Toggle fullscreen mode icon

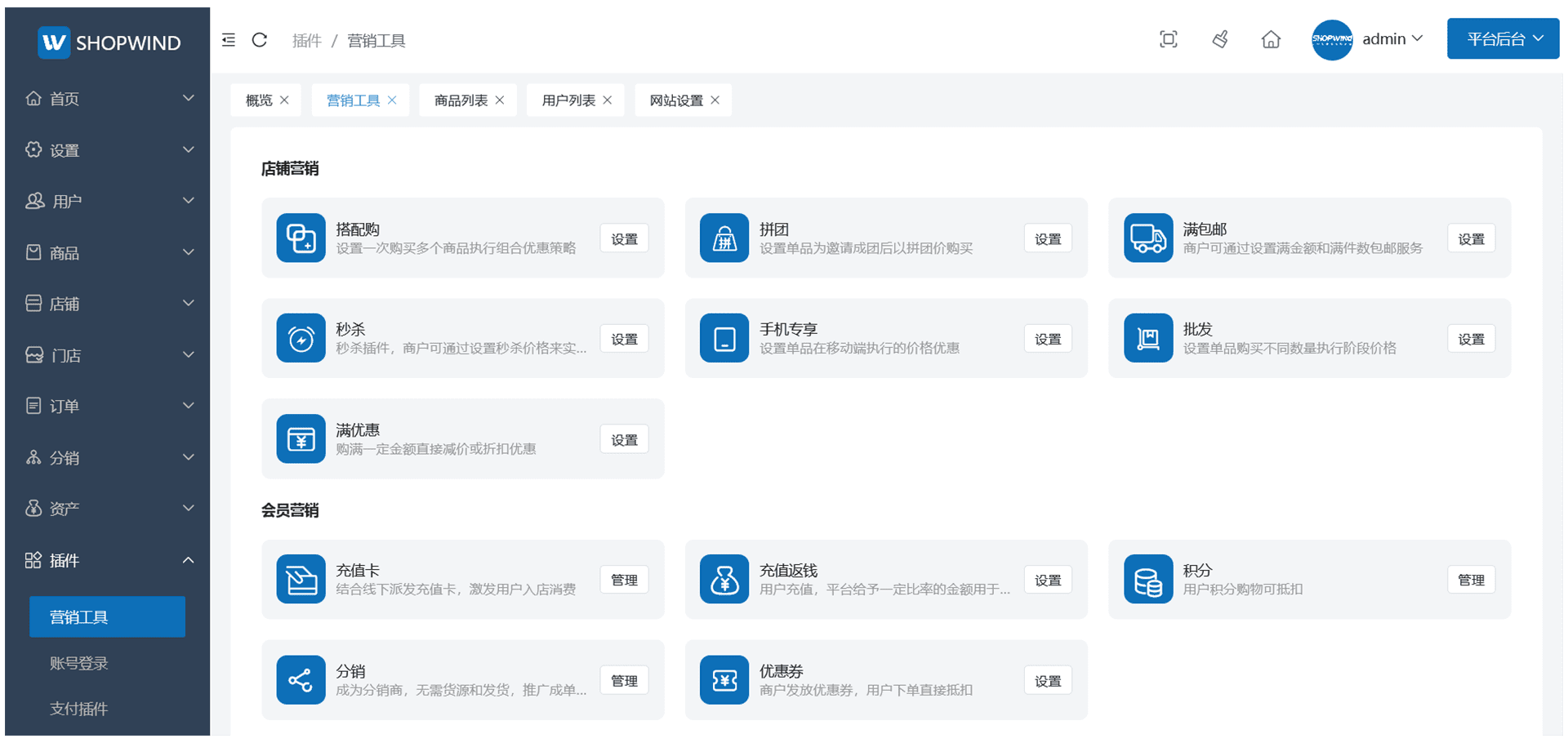[x=1168, y=39]
